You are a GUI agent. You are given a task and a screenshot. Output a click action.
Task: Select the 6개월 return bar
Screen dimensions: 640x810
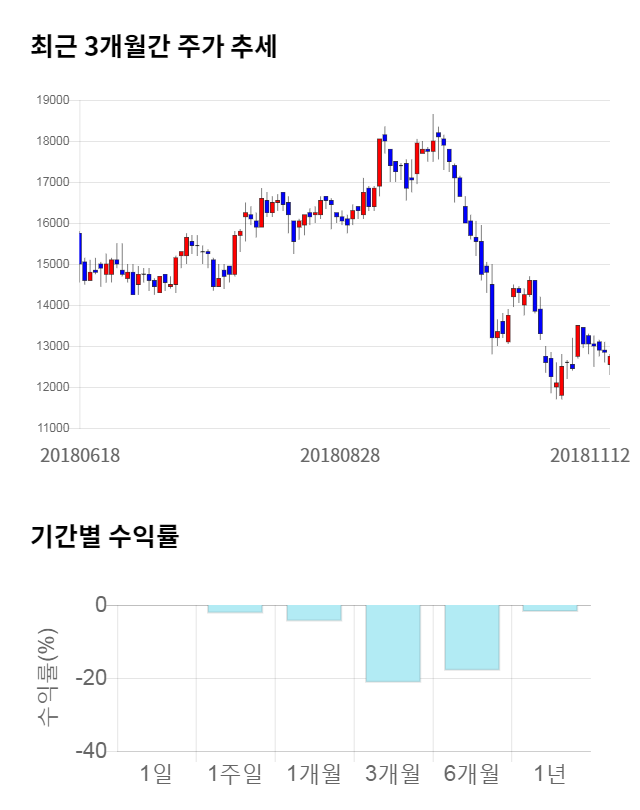[x=471, y=637]
